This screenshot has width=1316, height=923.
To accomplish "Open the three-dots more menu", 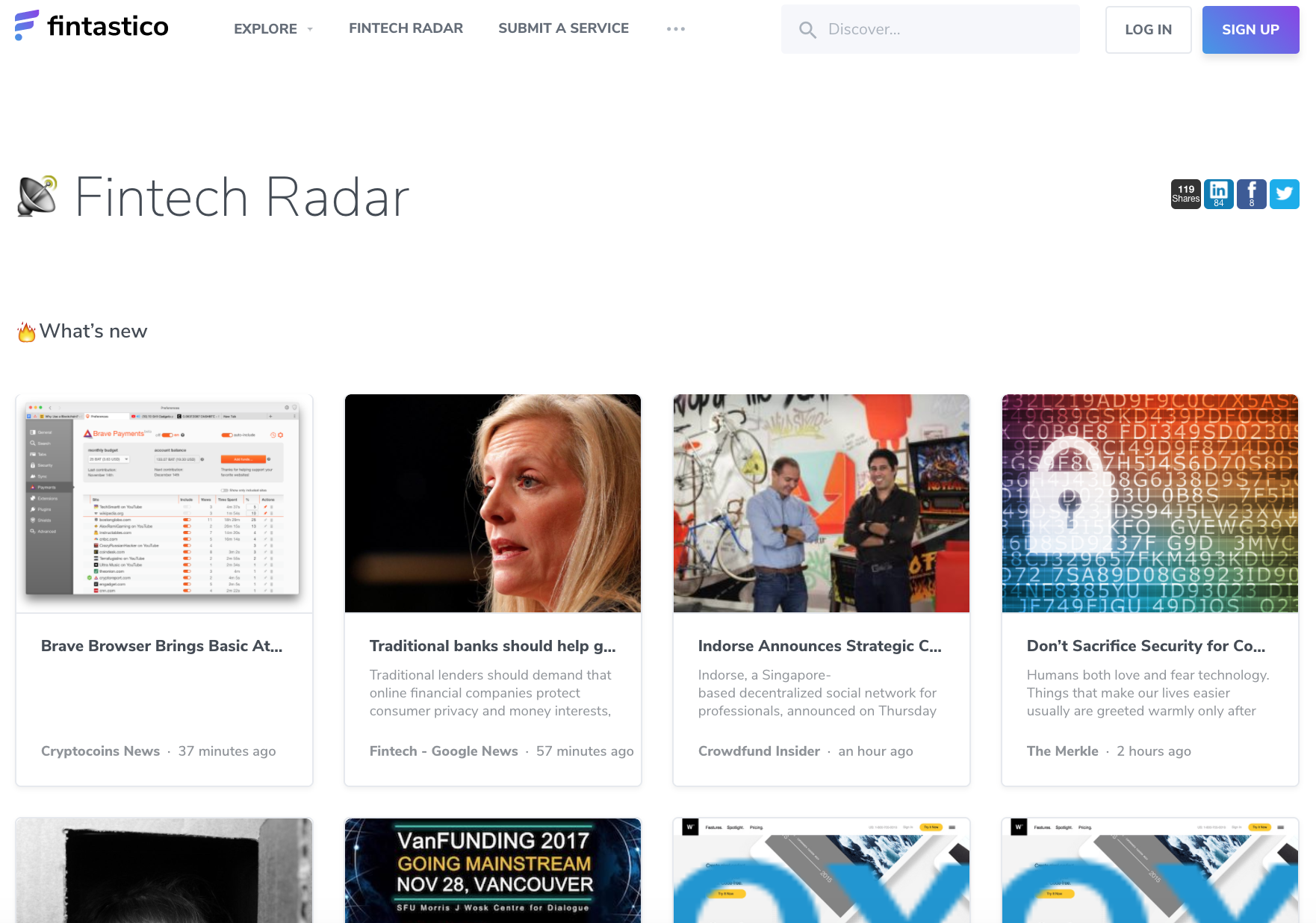I will [676, 29].
